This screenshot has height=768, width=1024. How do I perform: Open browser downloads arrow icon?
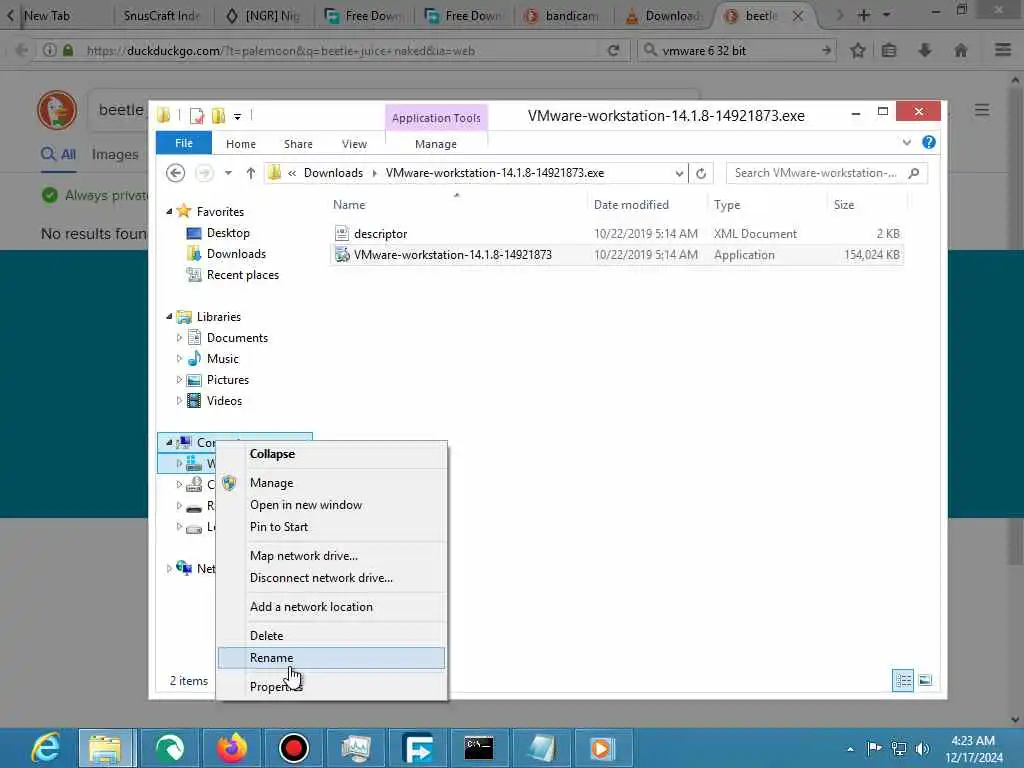[925, 50]
